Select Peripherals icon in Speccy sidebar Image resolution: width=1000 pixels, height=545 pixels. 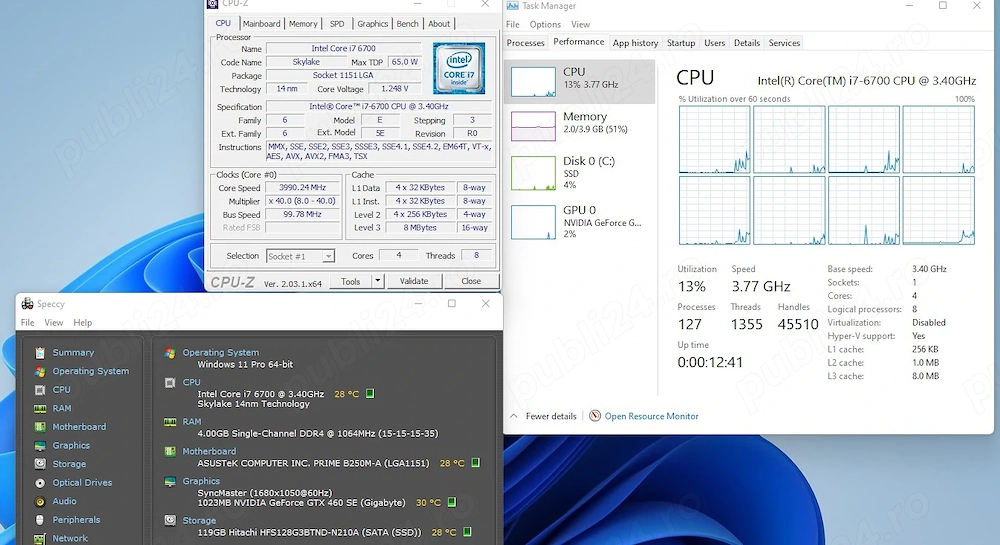click(40, 520)
